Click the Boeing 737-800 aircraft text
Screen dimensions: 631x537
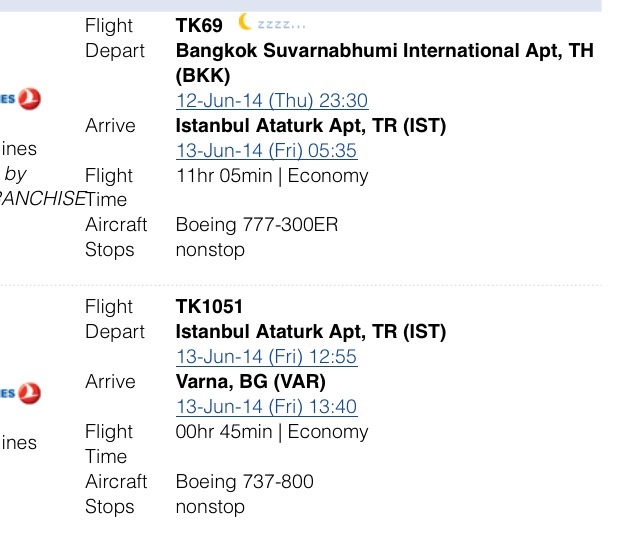click(x=244, y=482)
